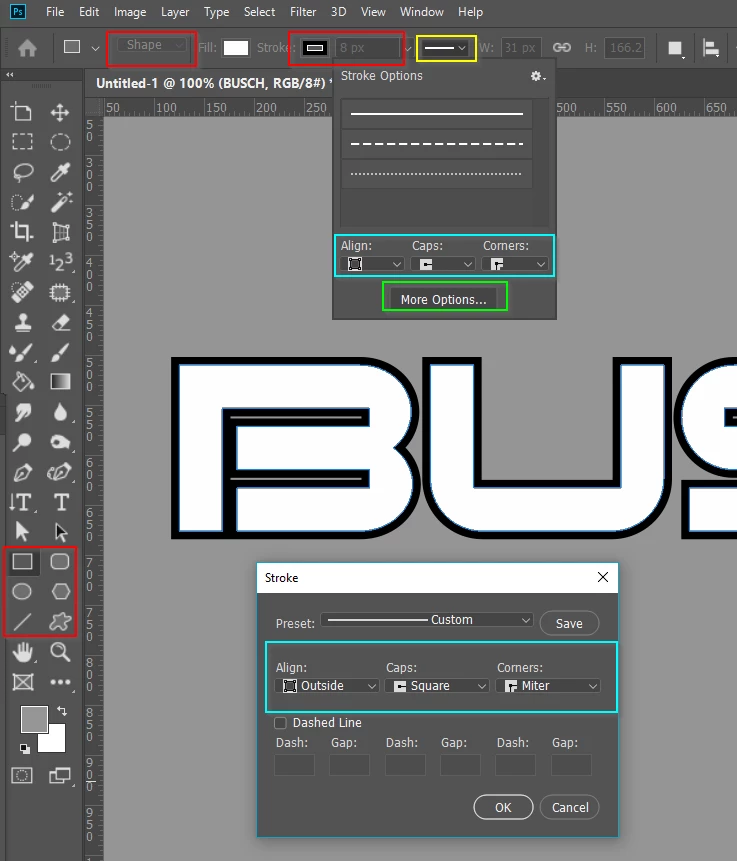Select the Rounded Rectangle tool
The image size is (737, 861).
(60, 561)
